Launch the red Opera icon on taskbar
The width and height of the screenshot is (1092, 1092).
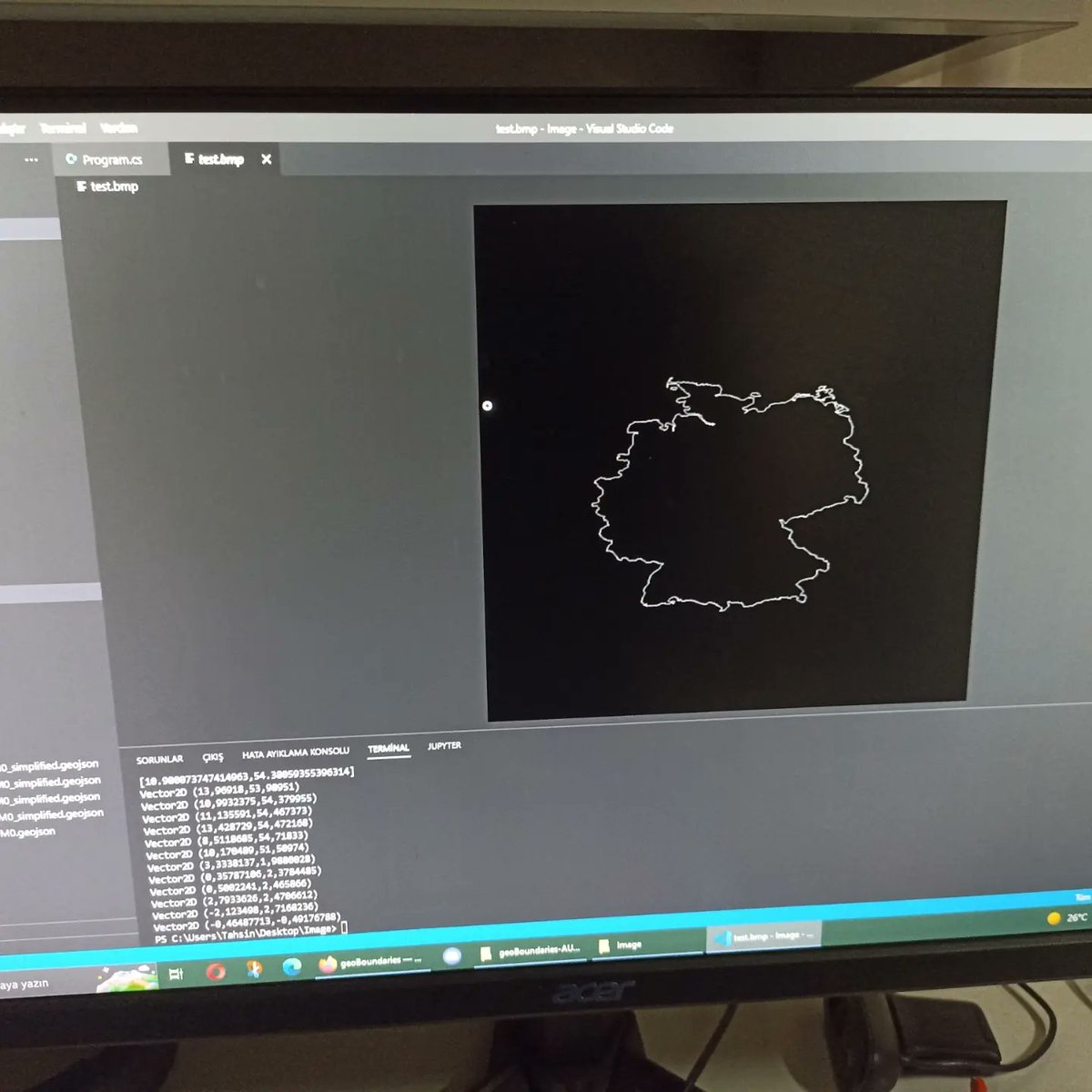coord(215,972)
